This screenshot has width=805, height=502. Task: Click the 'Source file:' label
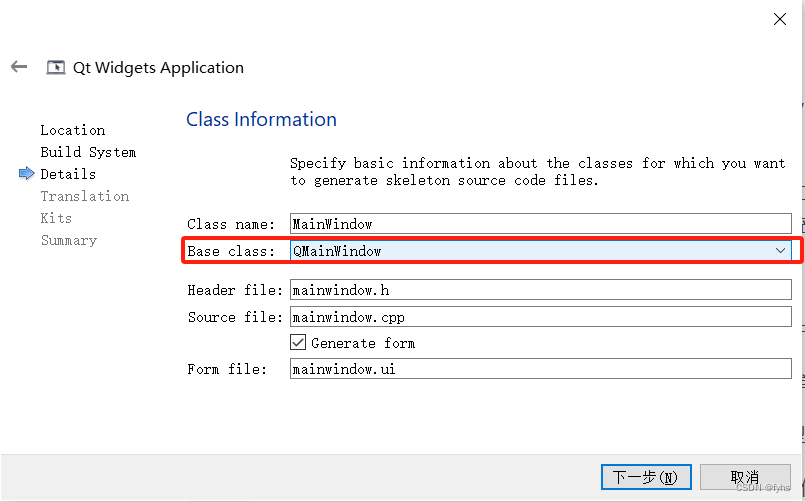(x=235, y=317)
